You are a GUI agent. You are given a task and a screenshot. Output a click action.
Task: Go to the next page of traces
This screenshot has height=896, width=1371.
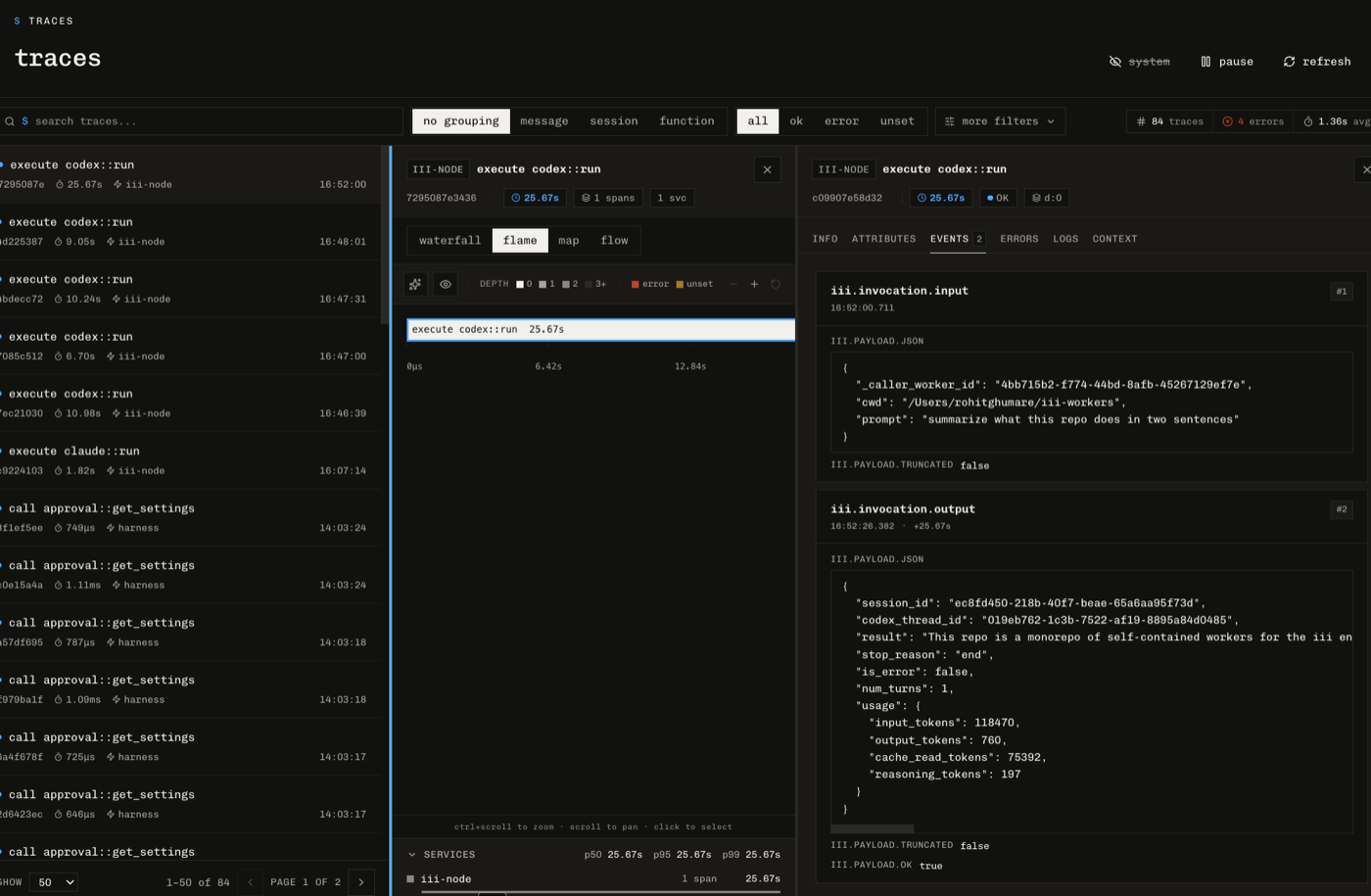coord(361,882)
